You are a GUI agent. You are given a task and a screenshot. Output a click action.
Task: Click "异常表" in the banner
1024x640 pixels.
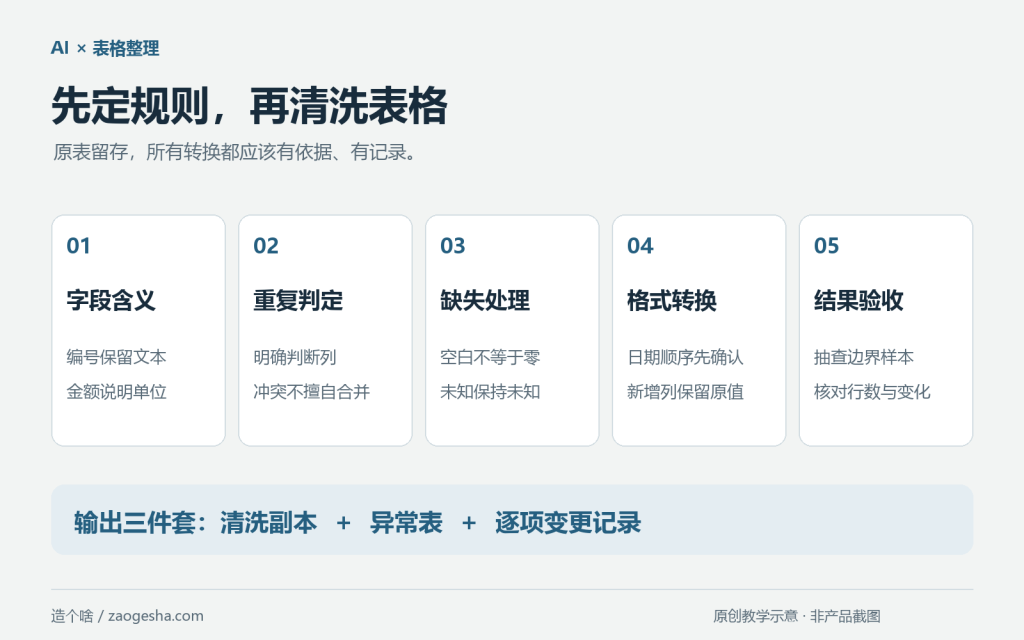click(x=406, y=522)
